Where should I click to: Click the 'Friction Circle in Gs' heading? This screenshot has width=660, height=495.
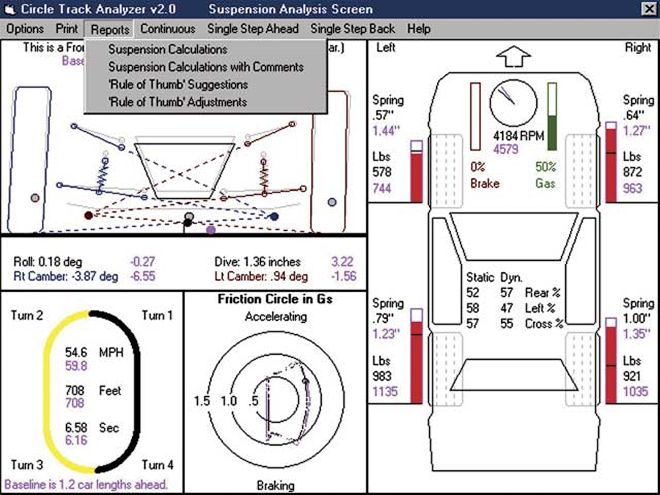click(275, 299)
